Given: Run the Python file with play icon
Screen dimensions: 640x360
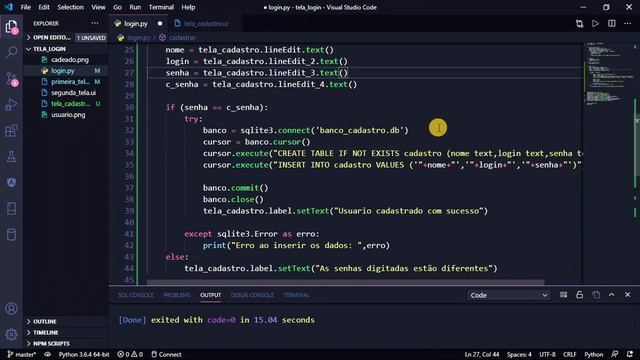Looking at the screenshot, I should [x=596, y=24].
